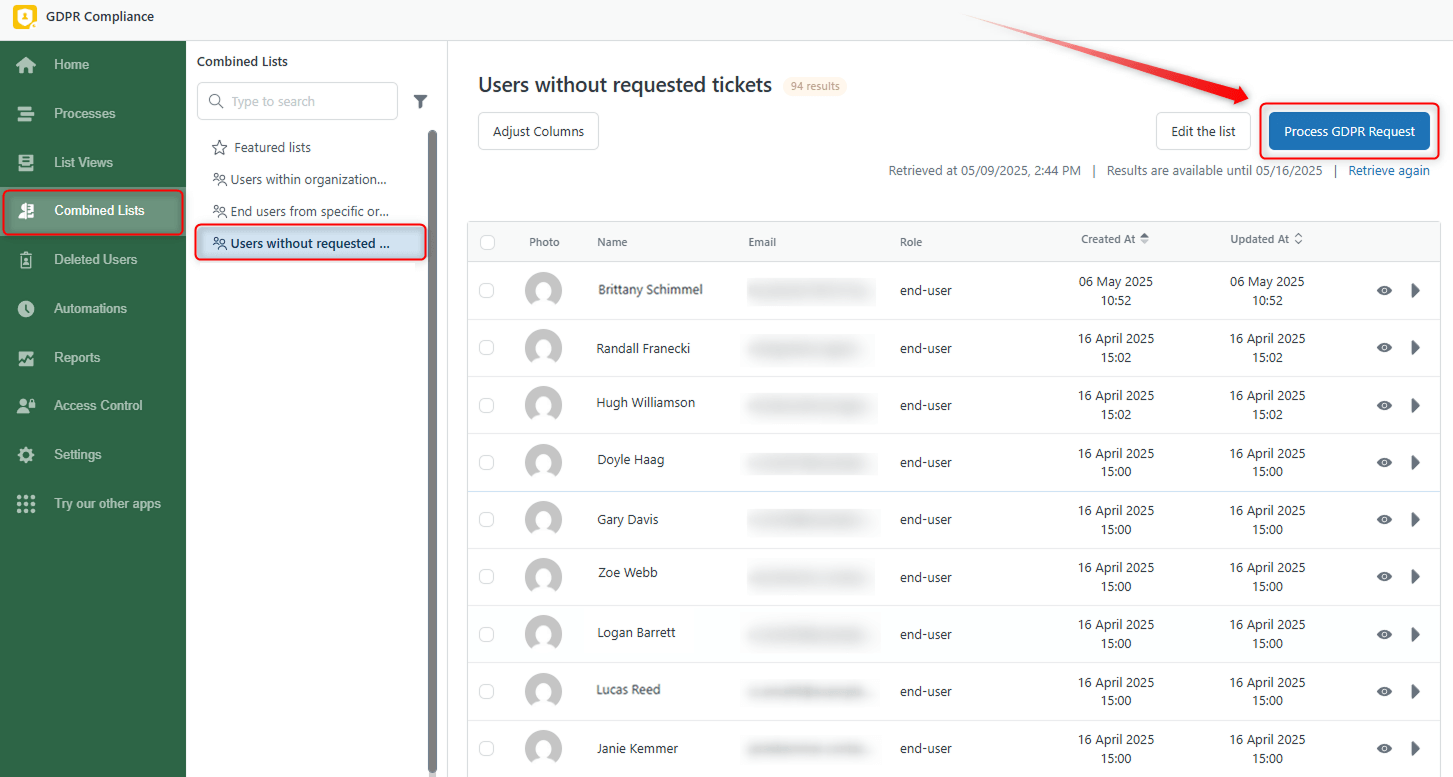Click the Deleted Users icon in sidebar
This screenshot has width=1453, height=777.
coord(26,260)
